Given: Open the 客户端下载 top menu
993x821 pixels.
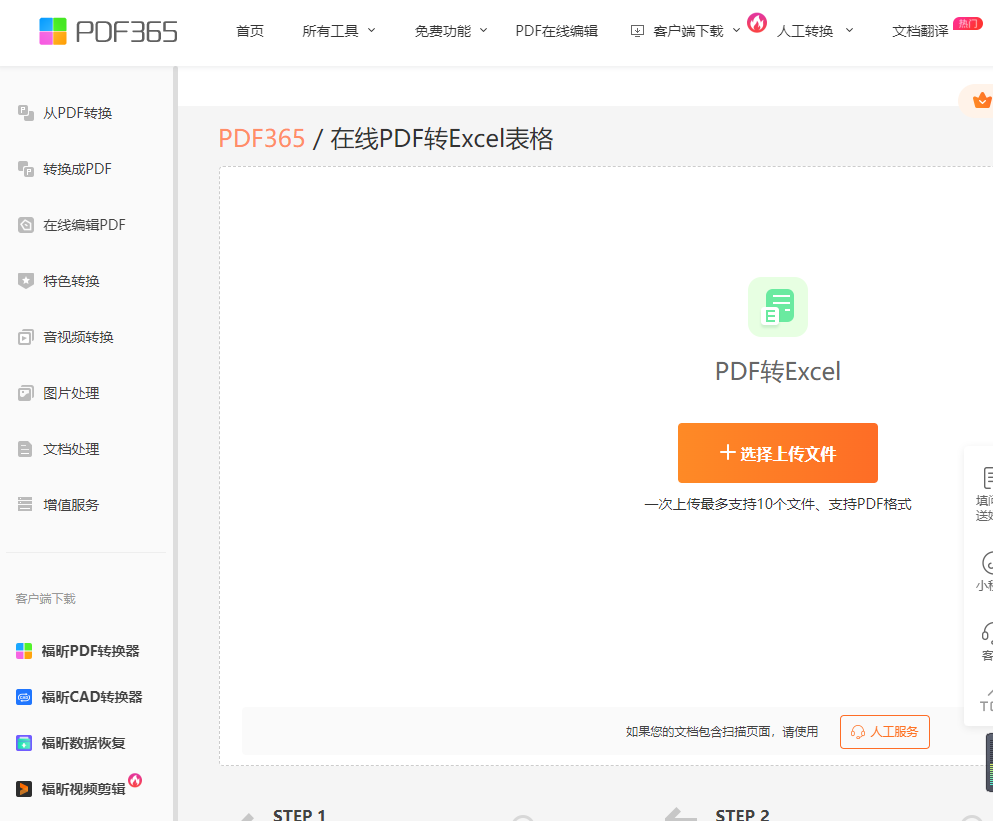Looking at the screenshot, I should coord(686,31).
